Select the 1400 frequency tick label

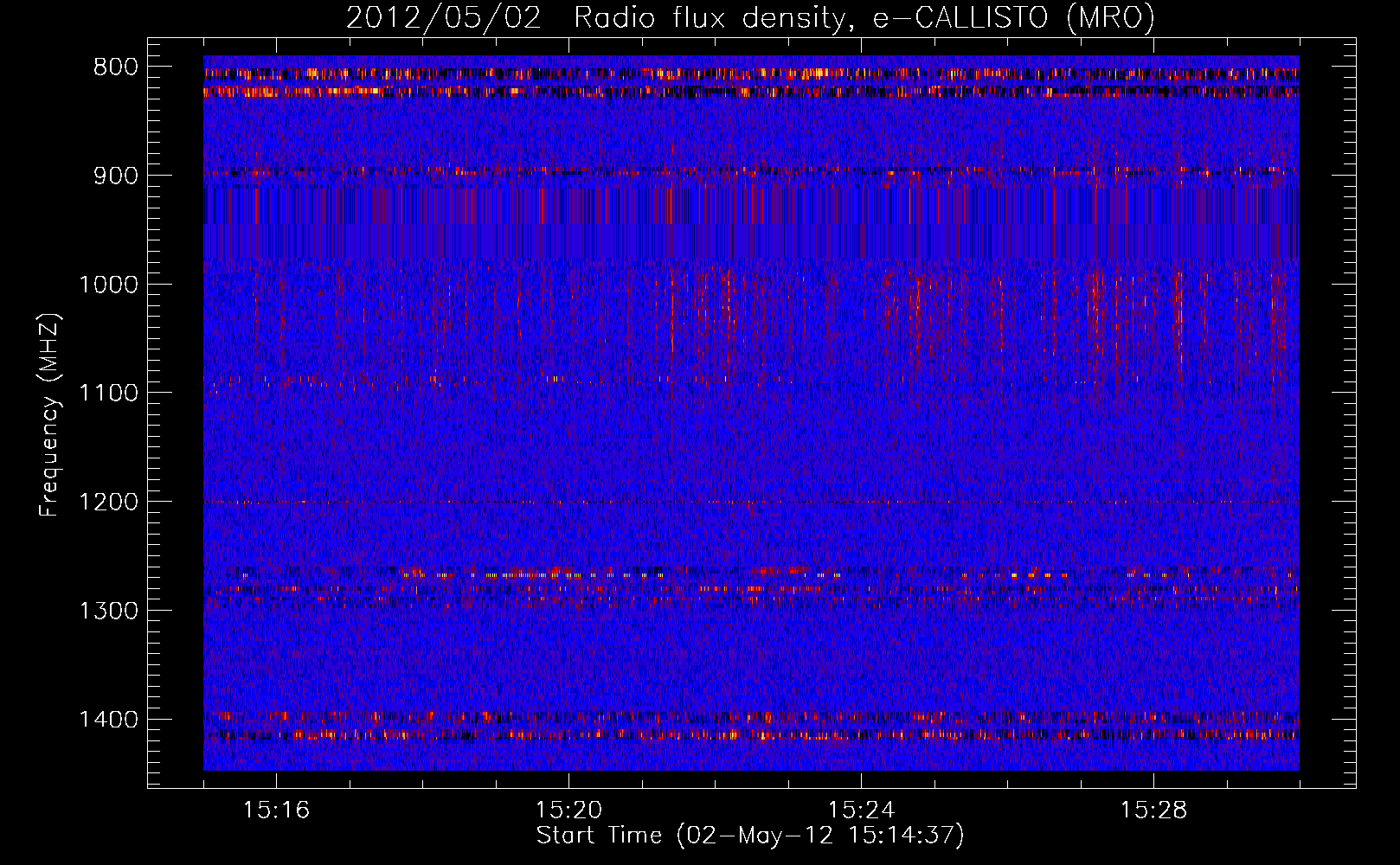pyautogui.click(x=108, y=719)
